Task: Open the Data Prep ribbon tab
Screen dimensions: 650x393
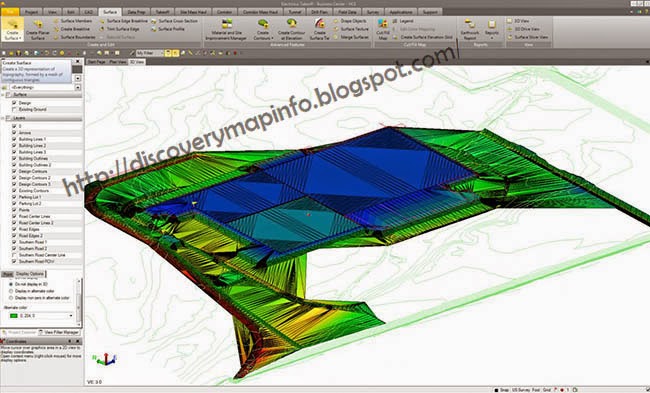Action: (x=136, y=12)
